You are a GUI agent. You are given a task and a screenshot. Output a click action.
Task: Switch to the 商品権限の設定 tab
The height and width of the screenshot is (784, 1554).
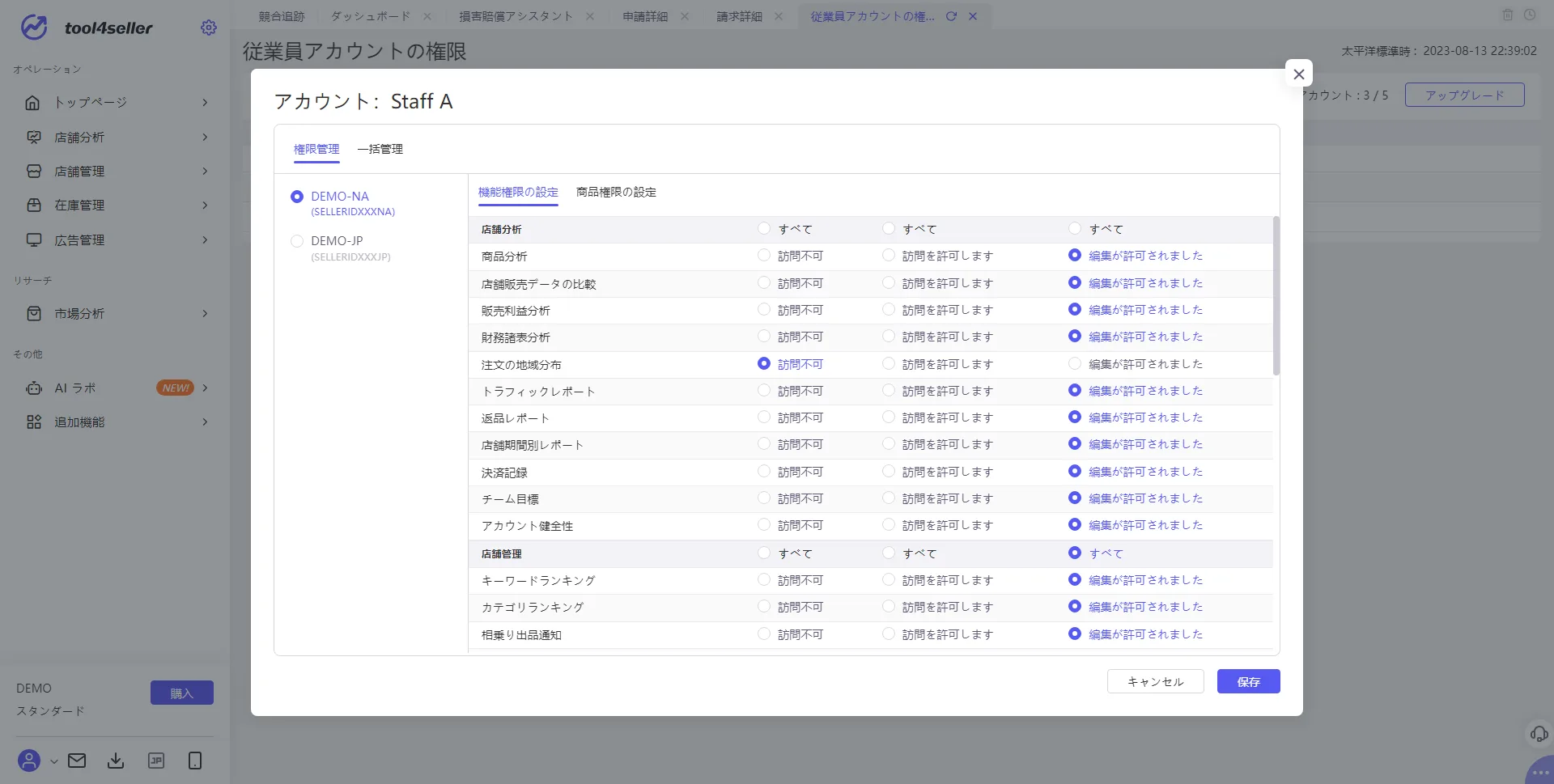(616, 193)
